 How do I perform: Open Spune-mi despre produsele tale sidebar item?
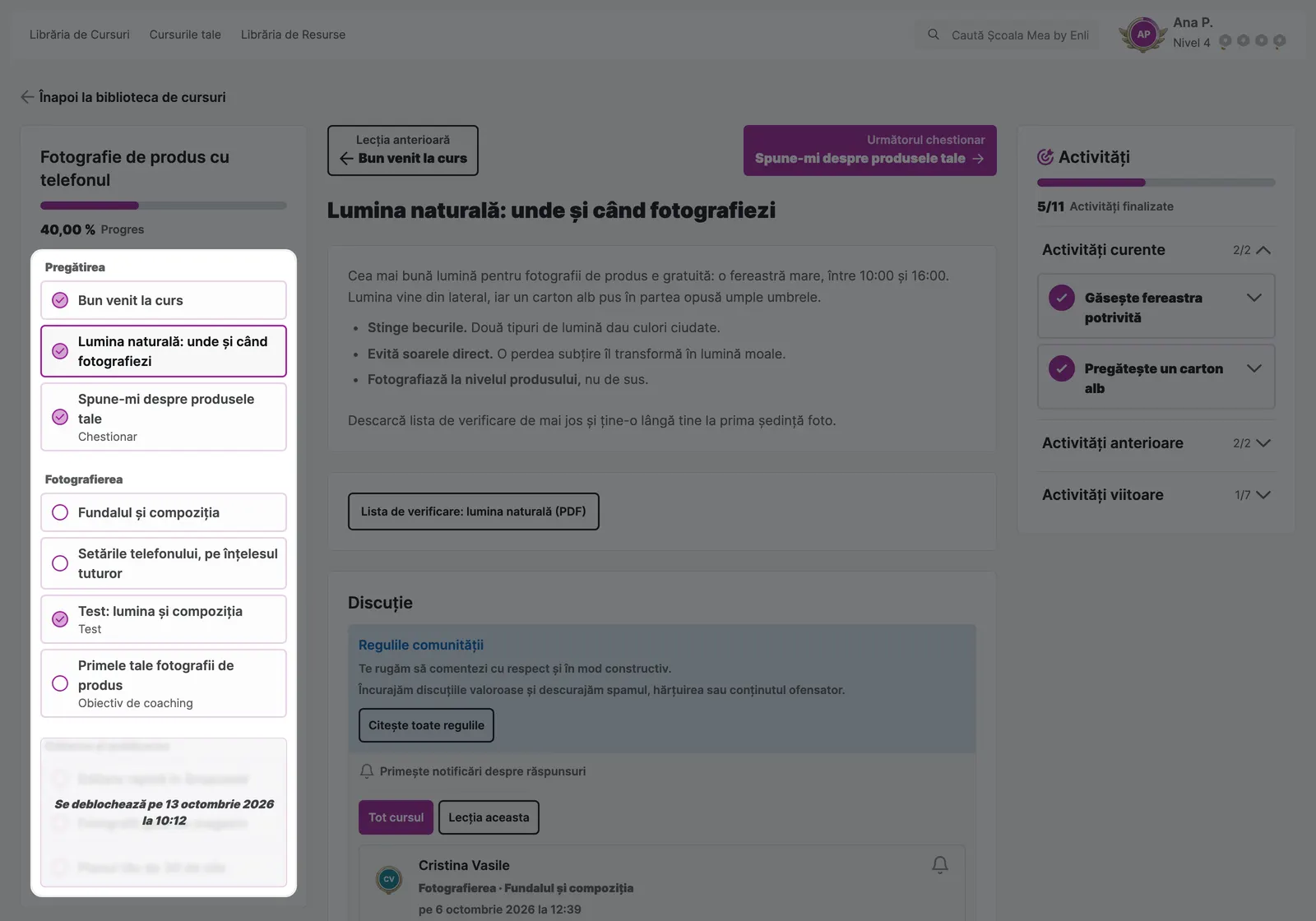coord(164,417)
